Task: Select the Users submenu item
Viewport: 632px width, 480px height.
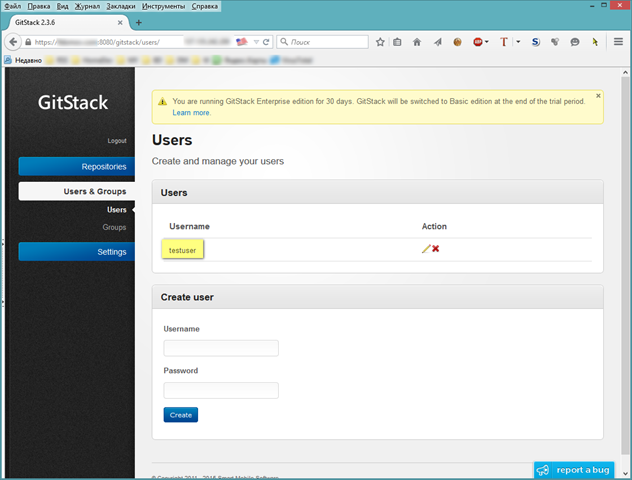Action: (x=116, y=210)
